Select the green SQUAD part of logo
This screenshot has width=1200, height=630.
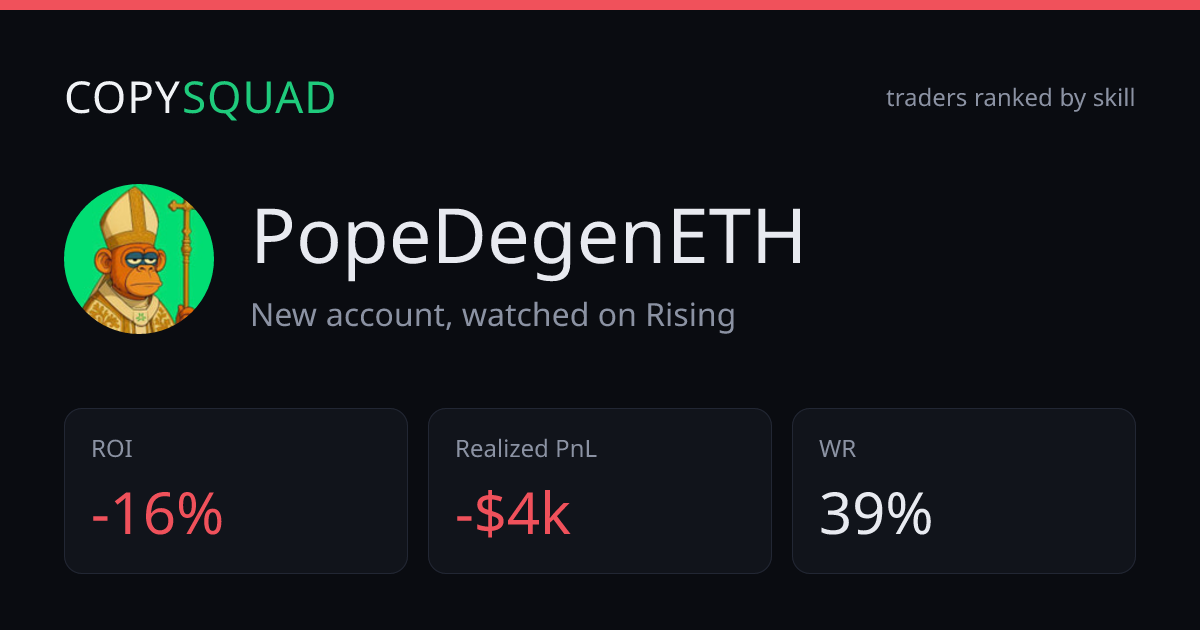[x=259, y=98]
